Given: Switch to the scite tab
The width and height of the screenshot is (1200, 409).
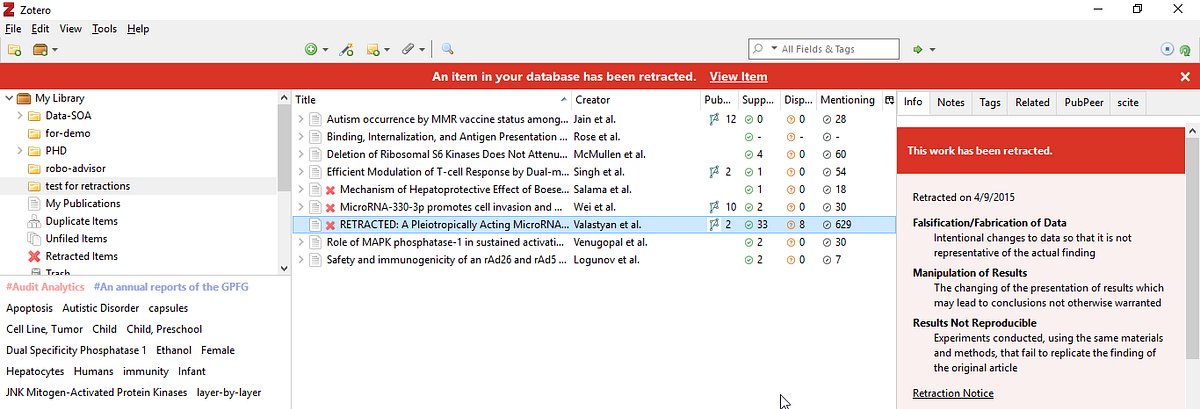Looking at the screenshot, I should (1128, 102).
